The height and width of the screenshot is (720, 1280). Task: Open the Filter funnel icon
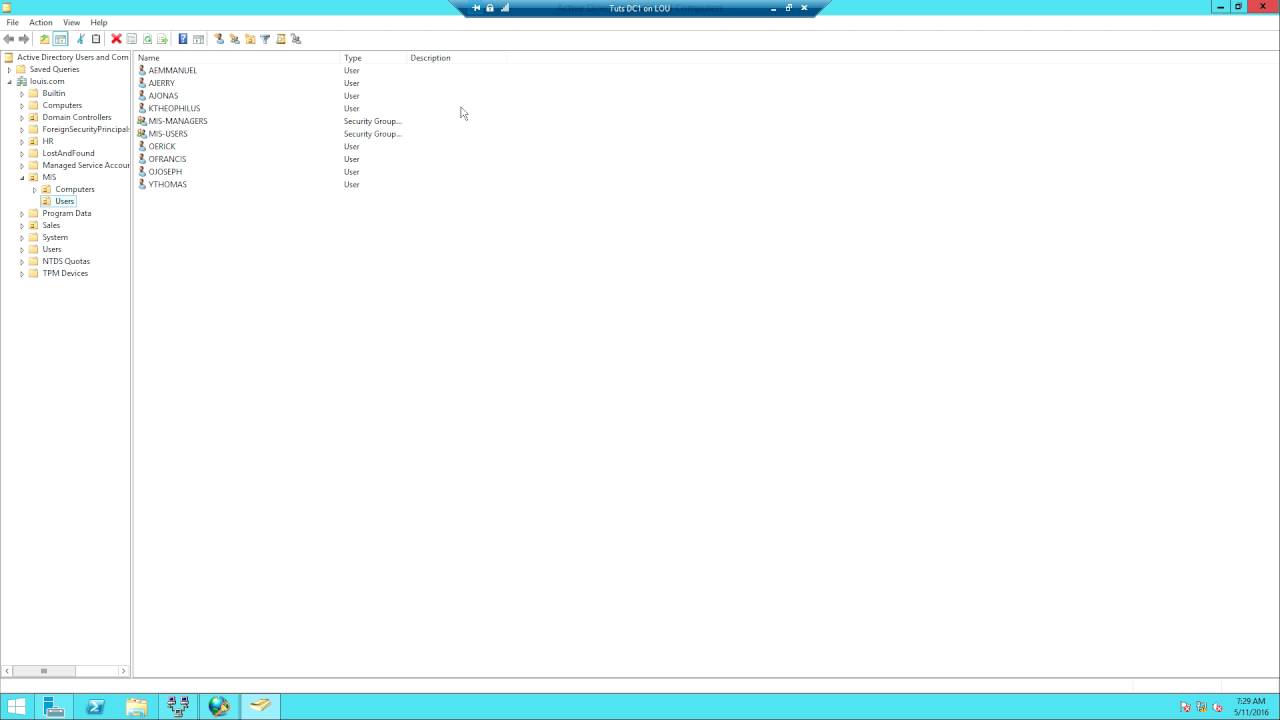click(x=265, y=39)
